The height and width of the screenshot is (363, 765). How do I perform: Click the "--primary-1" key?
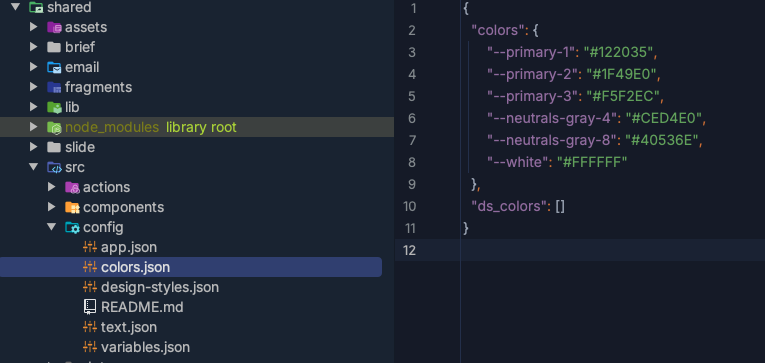532,52
